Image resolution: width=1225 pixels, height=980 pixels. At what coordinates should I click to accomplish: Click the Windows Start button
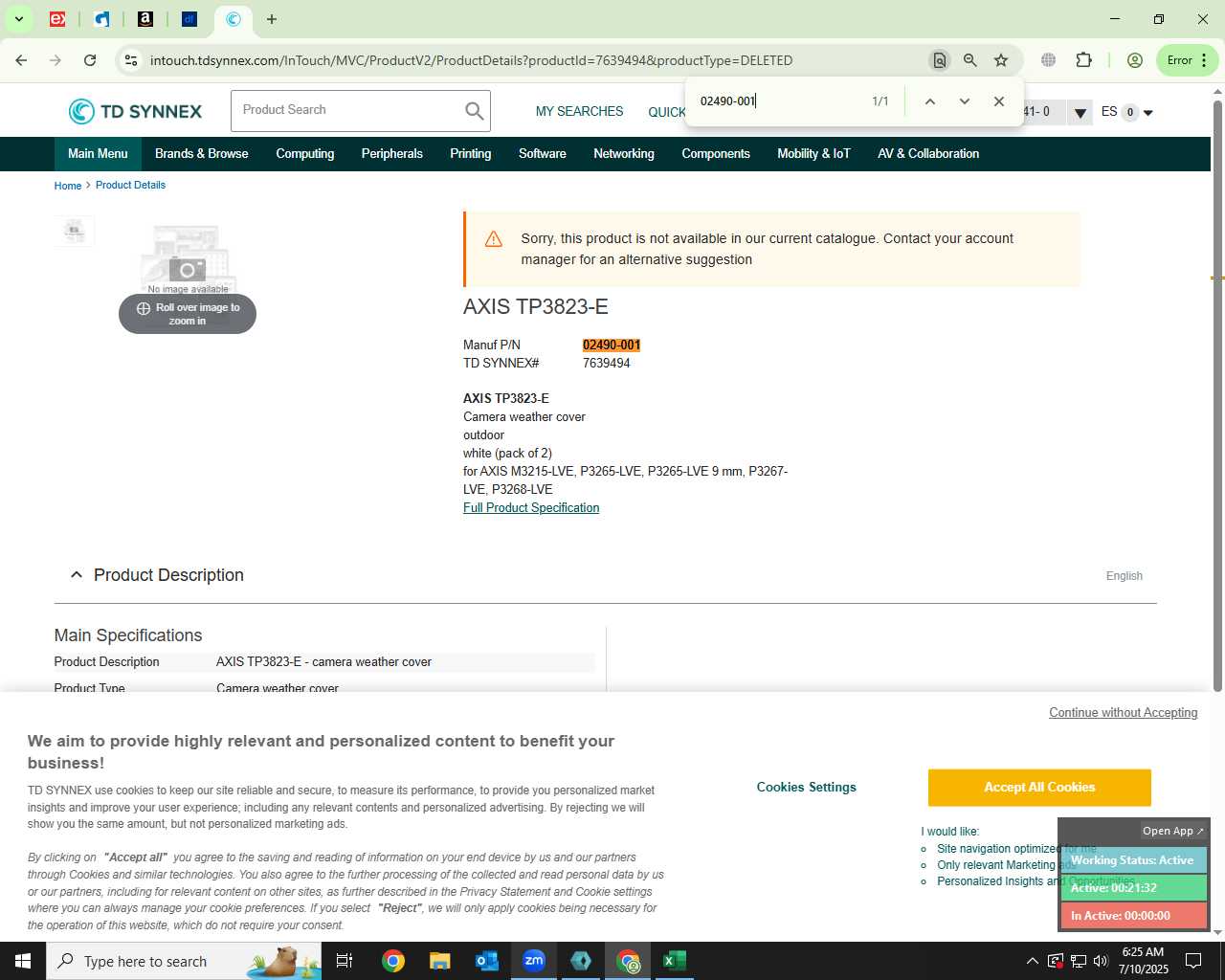(x=23, y=961)
